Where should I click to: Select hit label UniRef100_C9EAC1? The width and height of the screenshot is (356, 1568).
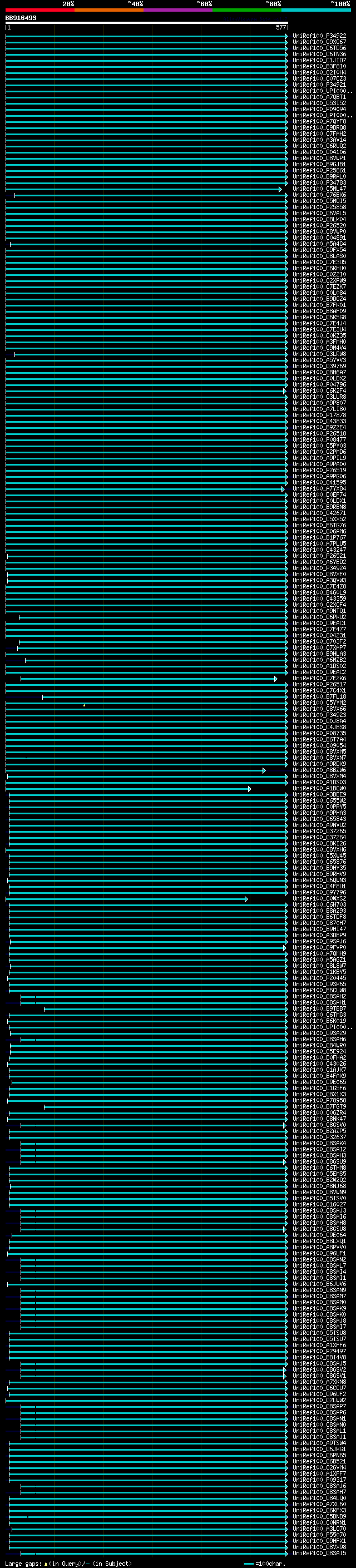[x=319, y=624]
